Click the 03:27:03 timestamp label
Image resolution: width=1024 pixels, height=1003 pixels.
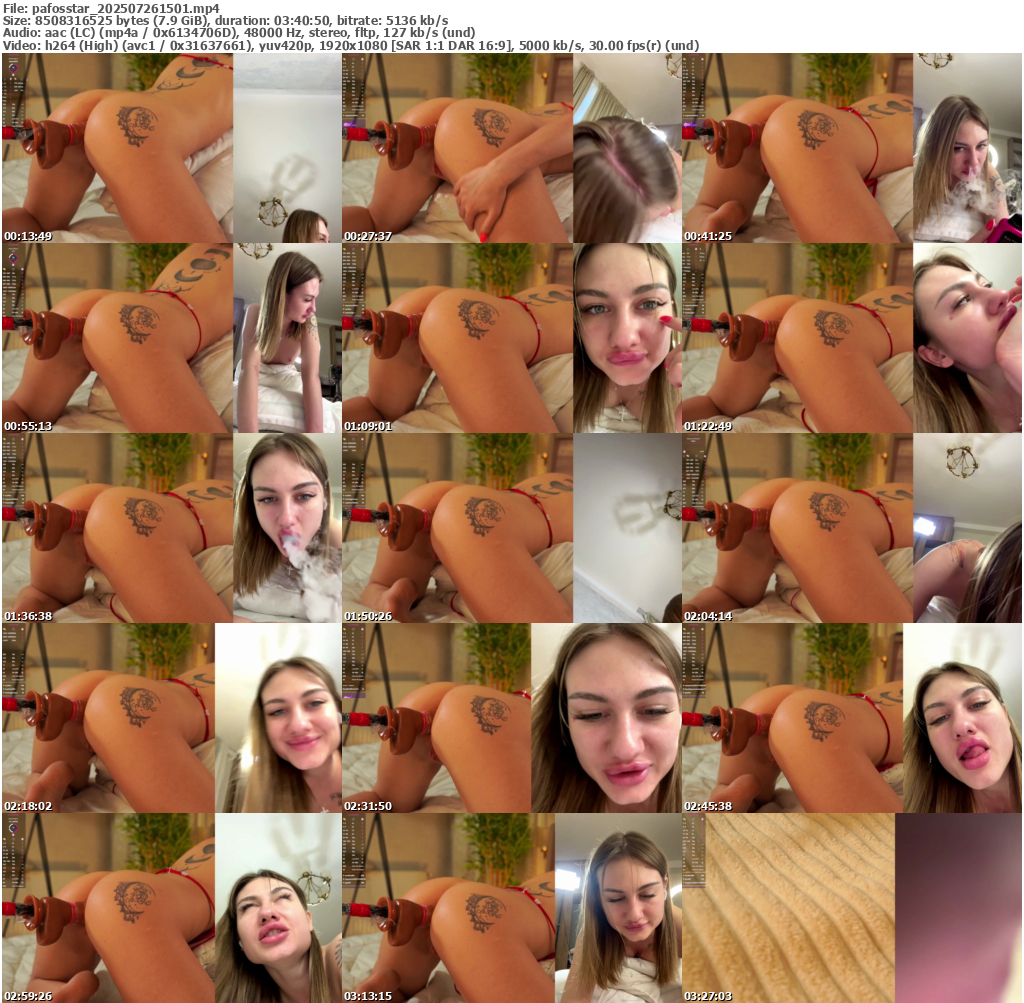click(708, 996)
